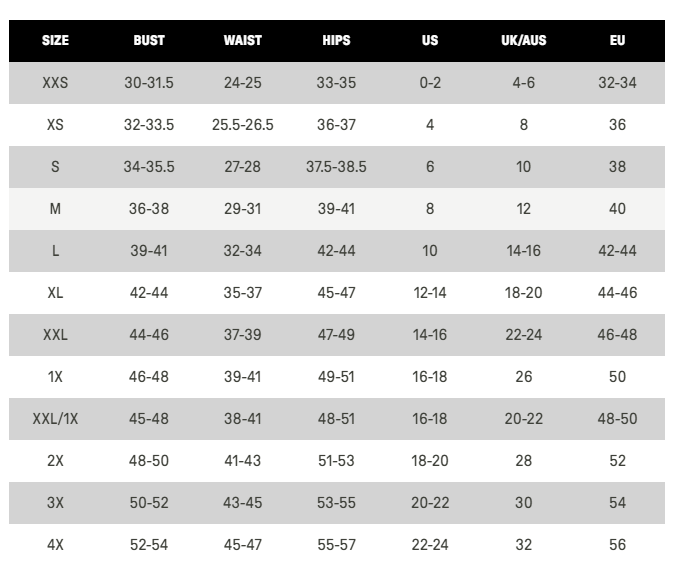Click bust value 36-38 in M row

coord(149,209)
